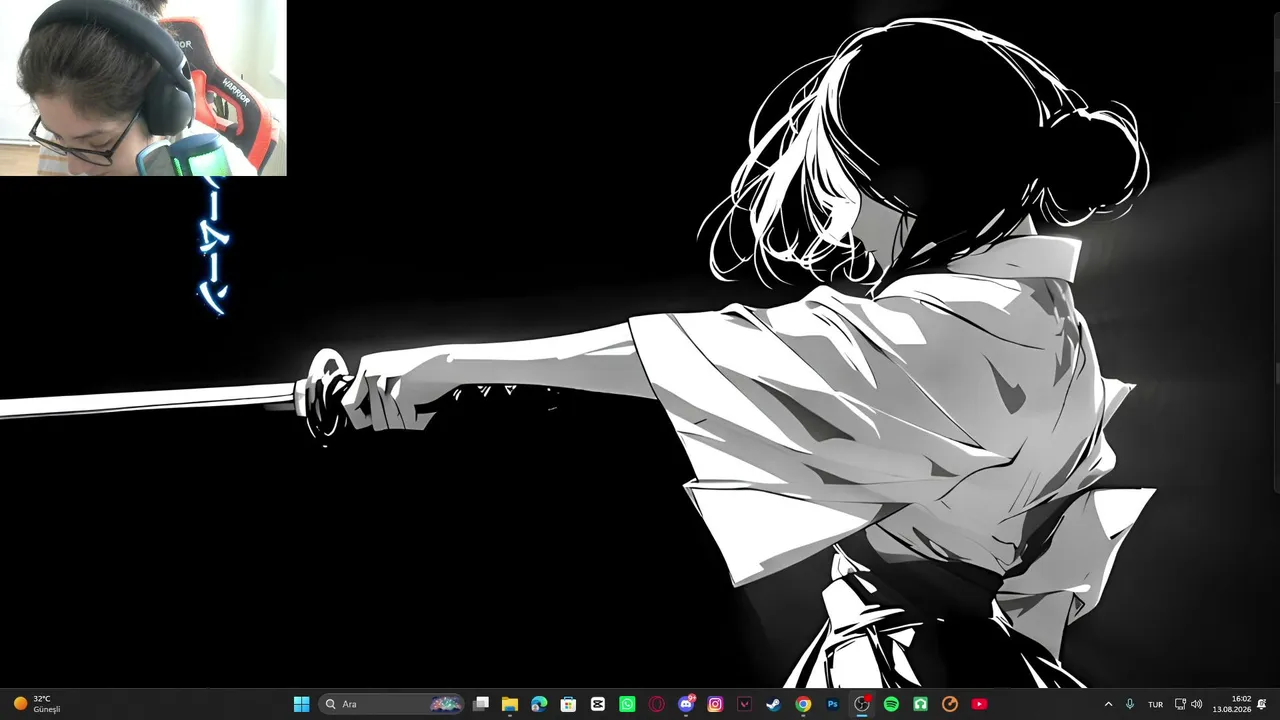The width and height of the screenshot is (1280, 720).
Task: Open Spotify from the taskbar
Action: click(891, 704)
